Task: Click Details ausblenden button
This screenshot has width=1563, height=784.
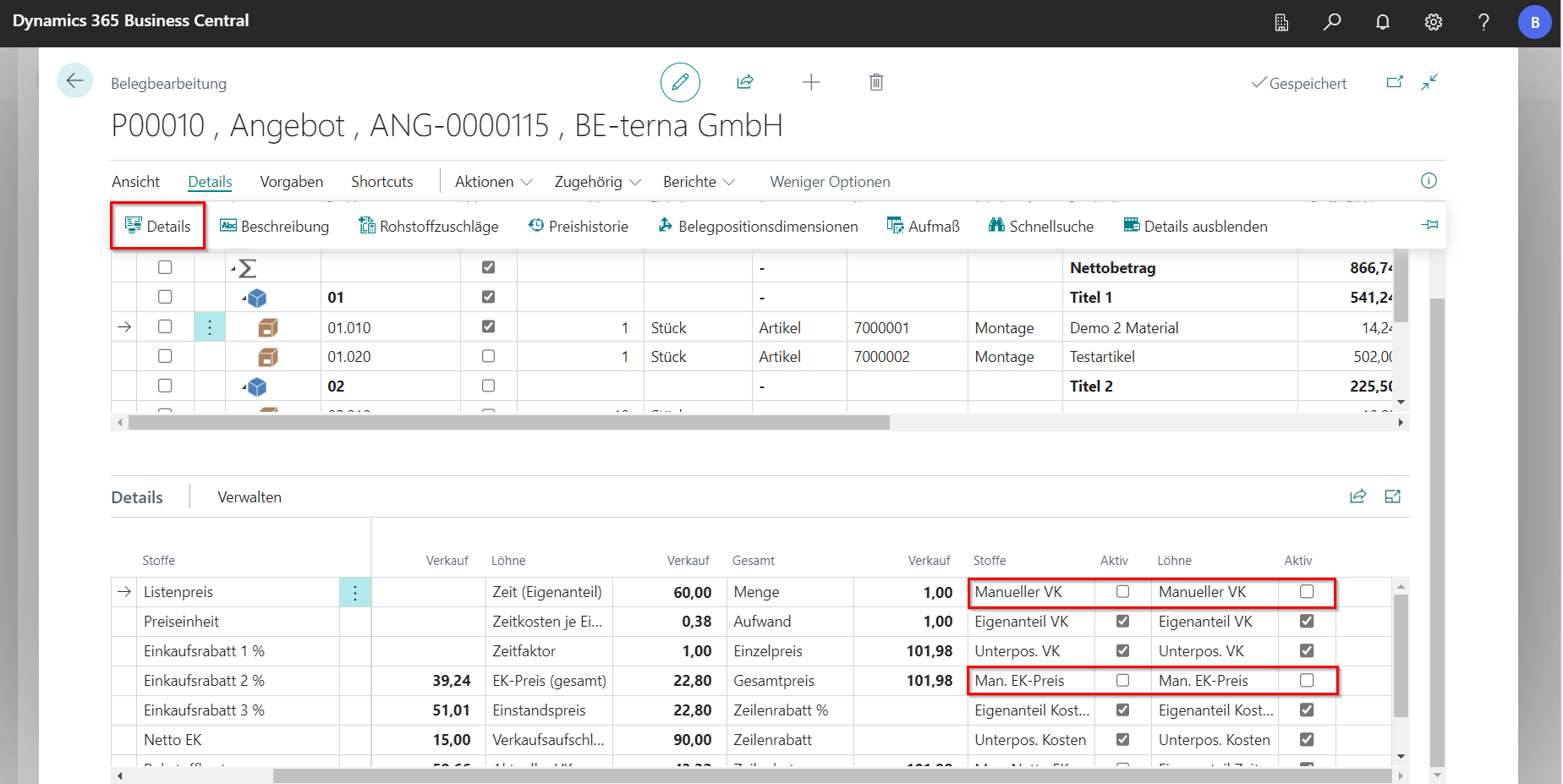Action: [1195, 226]
